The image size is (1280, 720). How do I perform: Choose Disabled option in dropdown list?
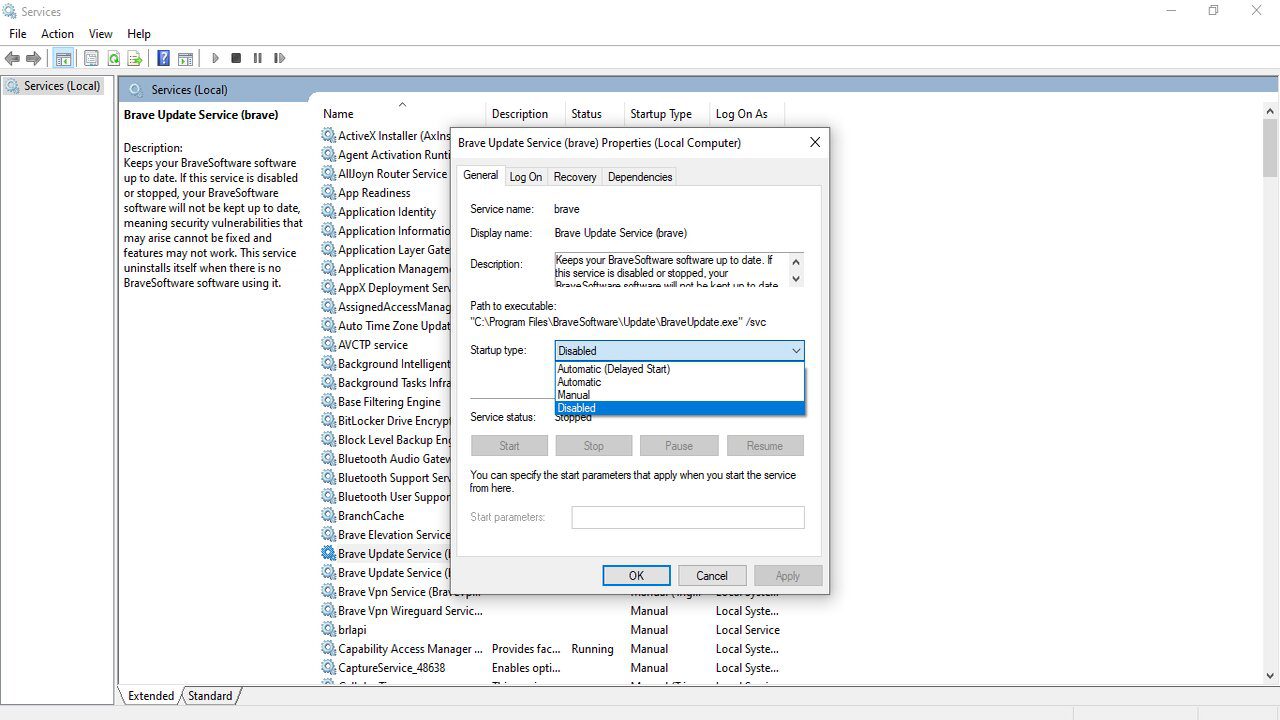point(680,408)
